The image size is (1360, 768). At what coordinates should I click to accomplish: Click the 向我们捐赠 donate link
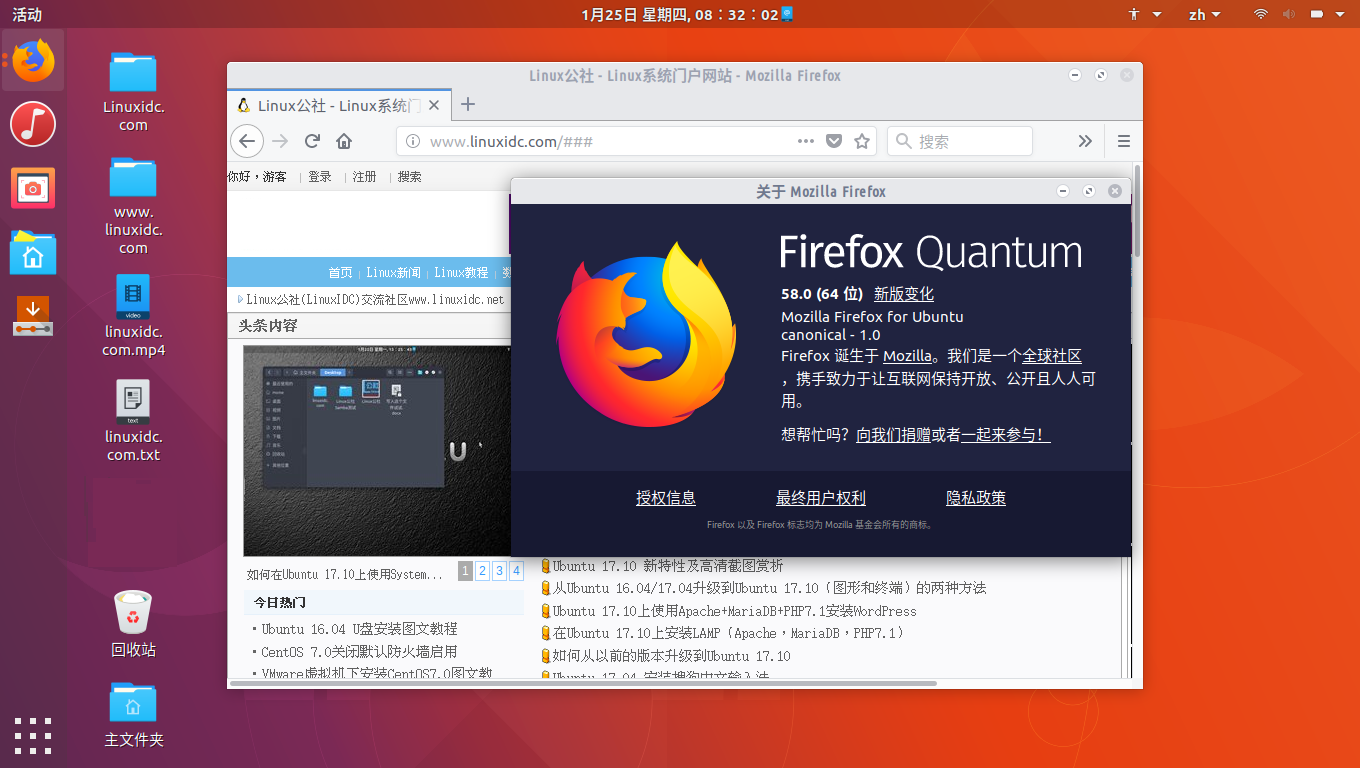(893, 435)
